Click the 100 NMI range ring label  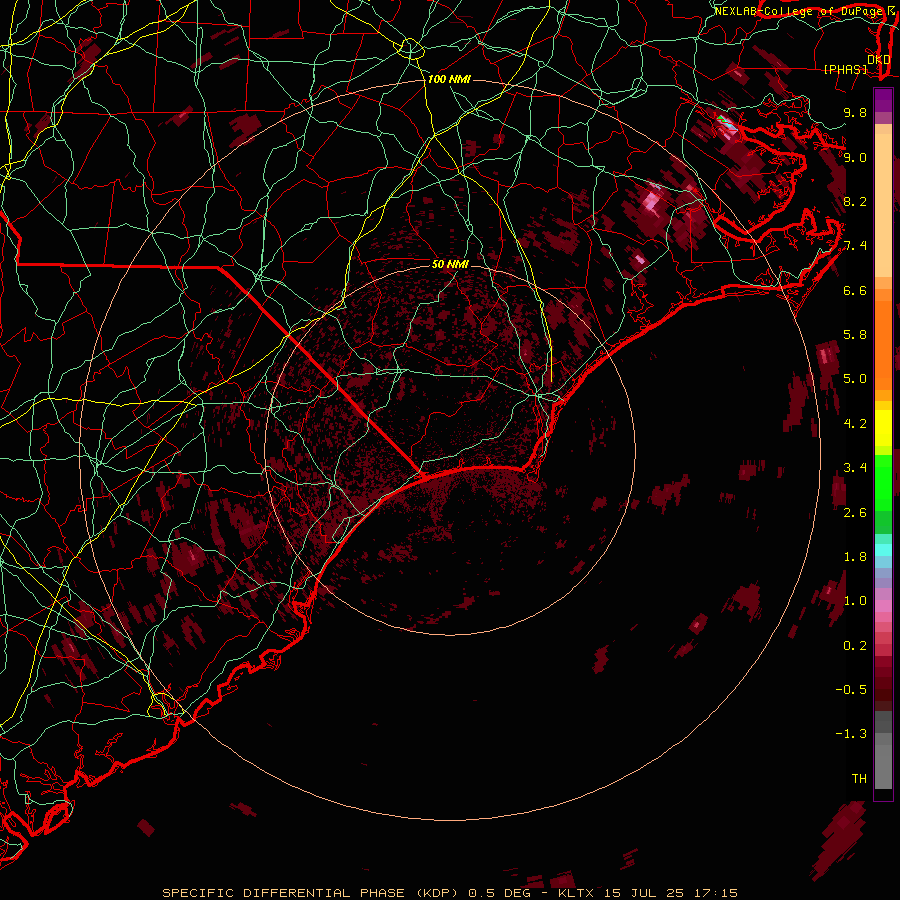coord(449,79)
